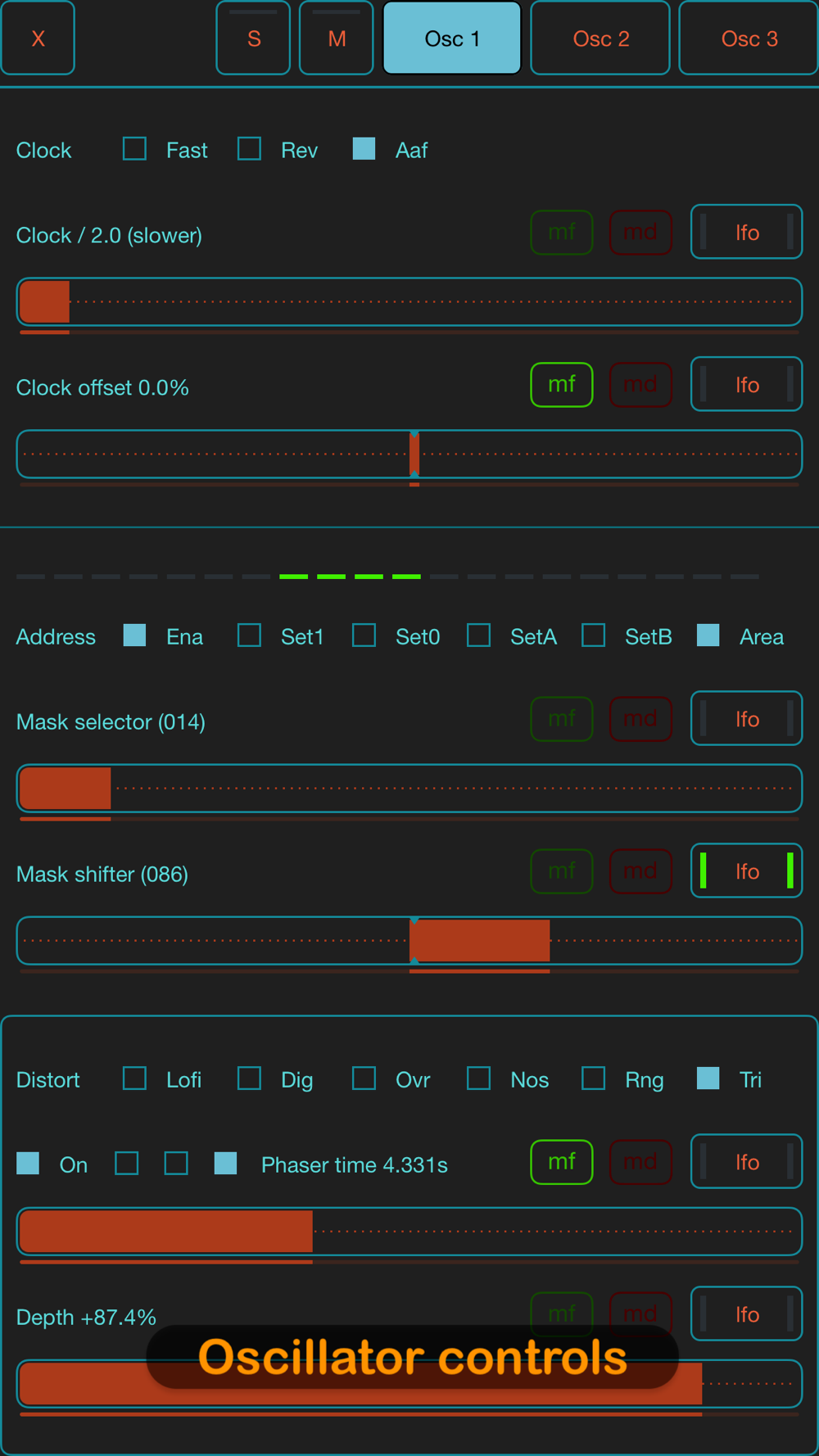The image size is (819, 1456).
Task: Toggle md button for Mask shifter
Action: (640, 871)
